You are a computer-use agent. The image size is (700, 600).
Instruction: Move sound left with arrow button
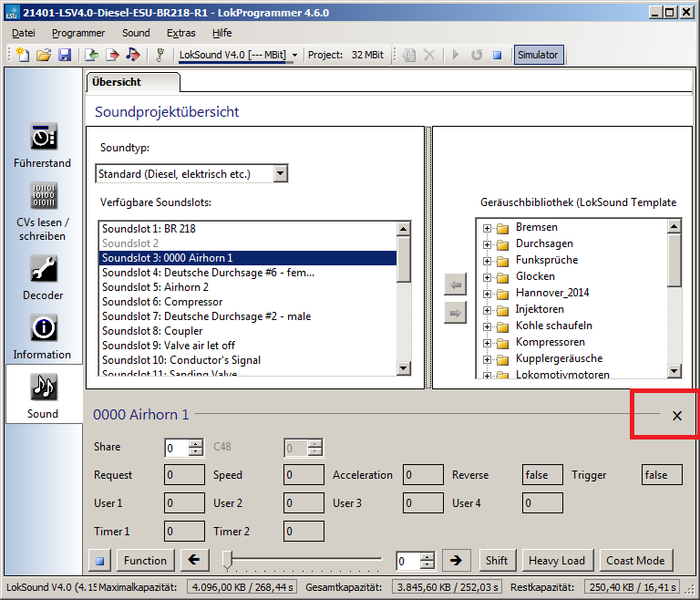click(x=455, y=284)
